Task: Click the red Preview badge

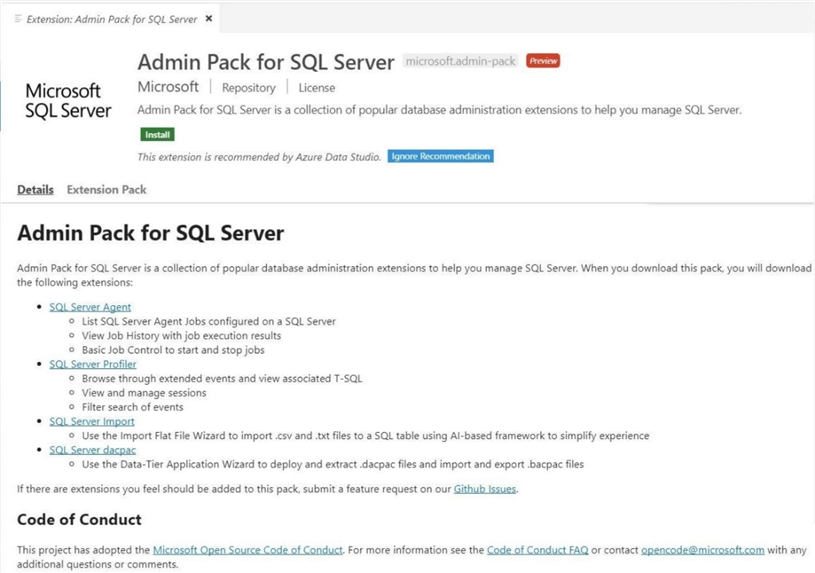Action: pyautogui.click(x=543, y=61)
